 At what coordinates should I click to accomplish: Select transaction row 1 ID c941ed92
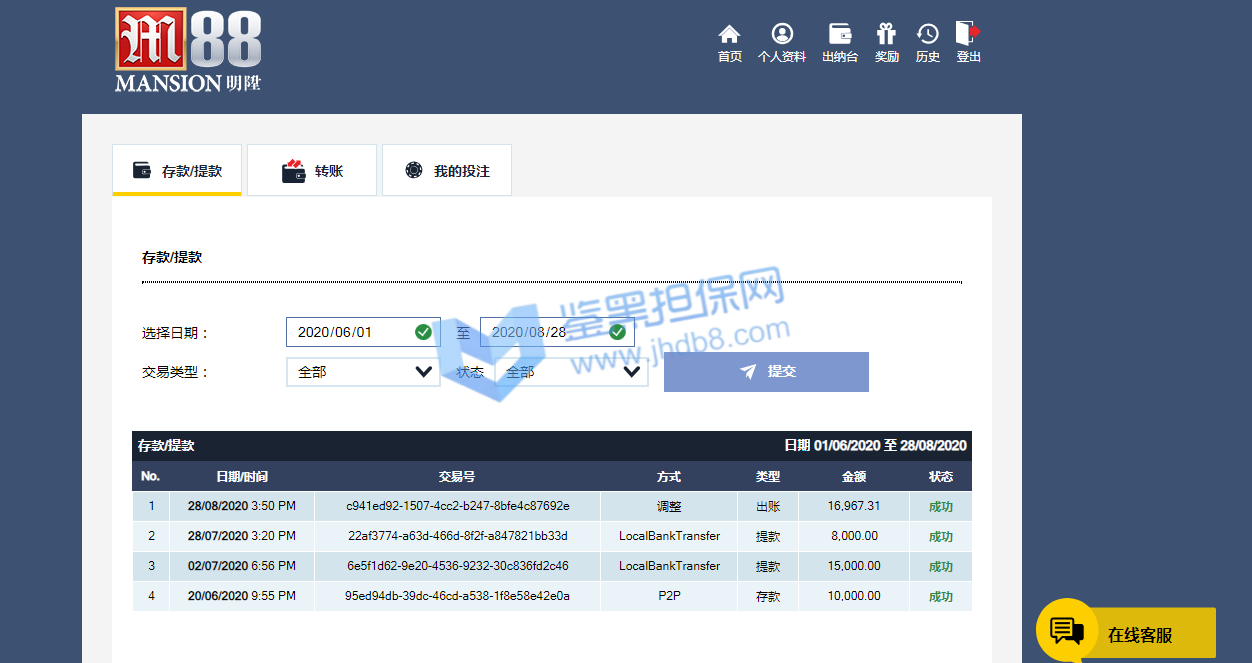(x=458, y=506)
